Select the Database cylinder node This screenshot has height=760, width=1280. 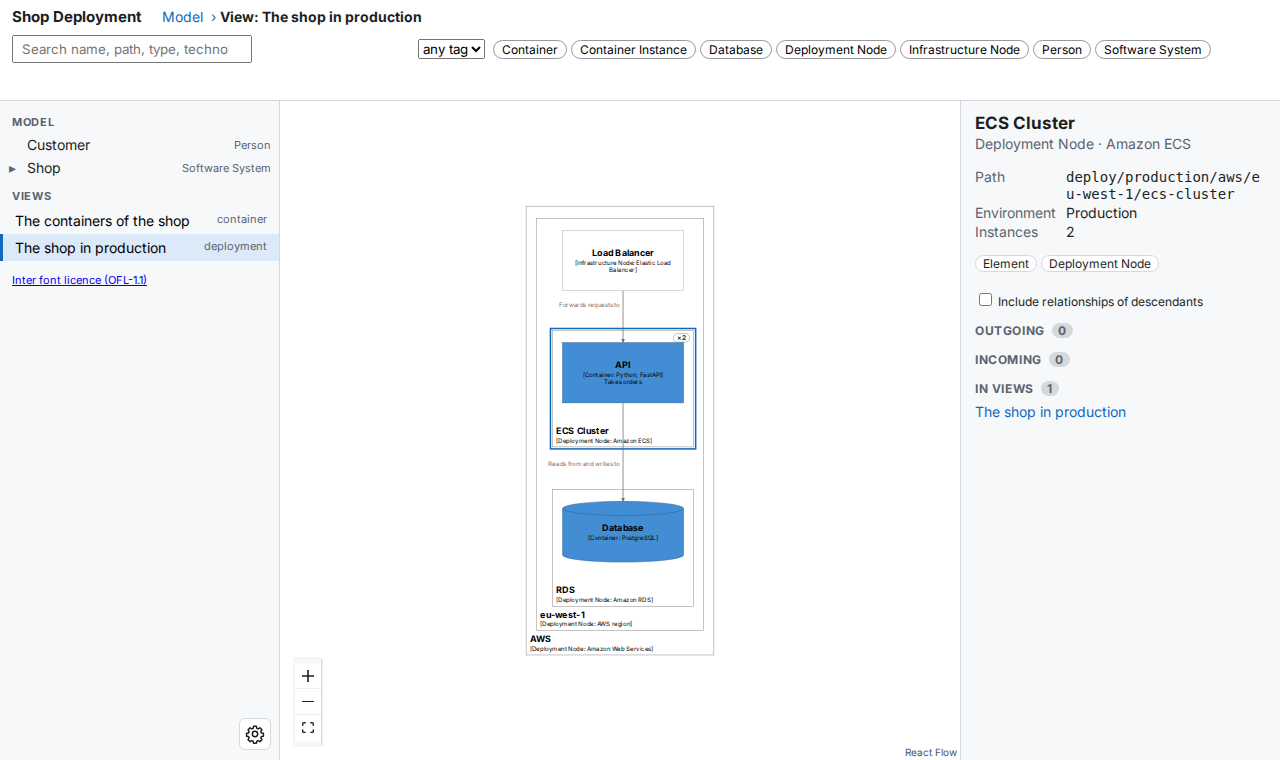623,531
